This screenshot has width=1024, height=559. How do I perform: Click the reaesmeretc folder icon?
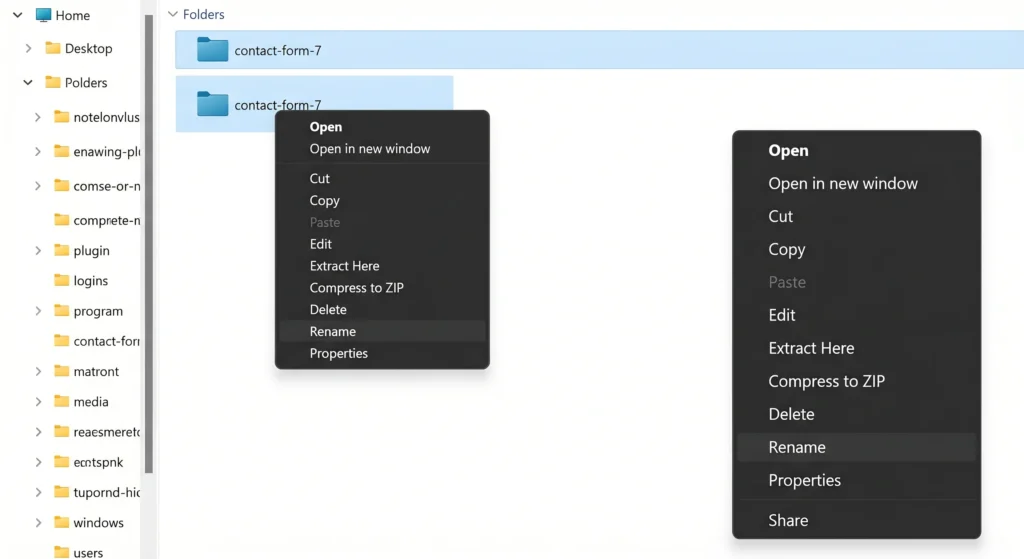[61, 432]
